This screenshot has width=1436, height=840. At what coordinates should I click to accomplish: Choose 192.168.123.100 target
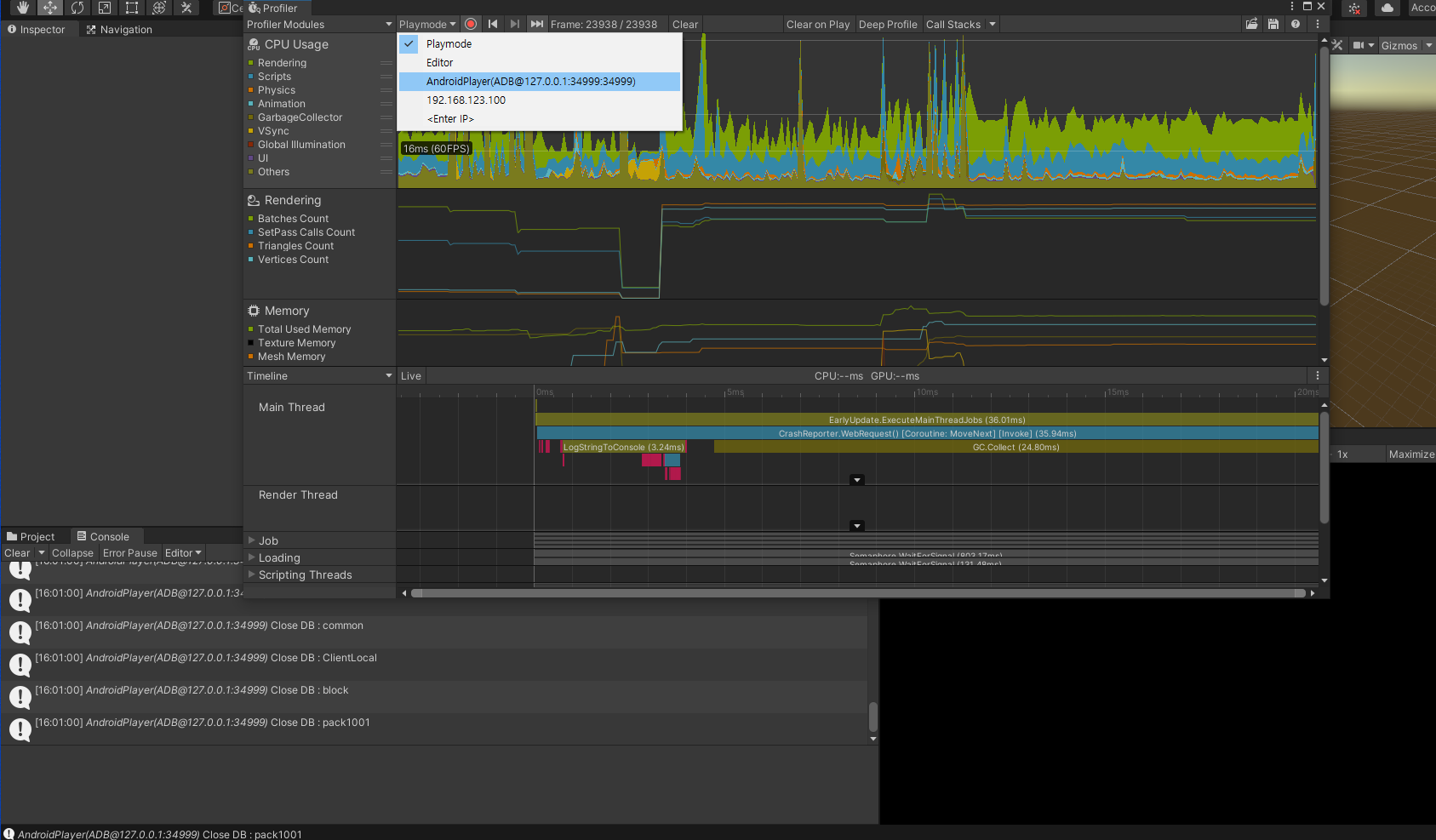[x=540, y=100]
